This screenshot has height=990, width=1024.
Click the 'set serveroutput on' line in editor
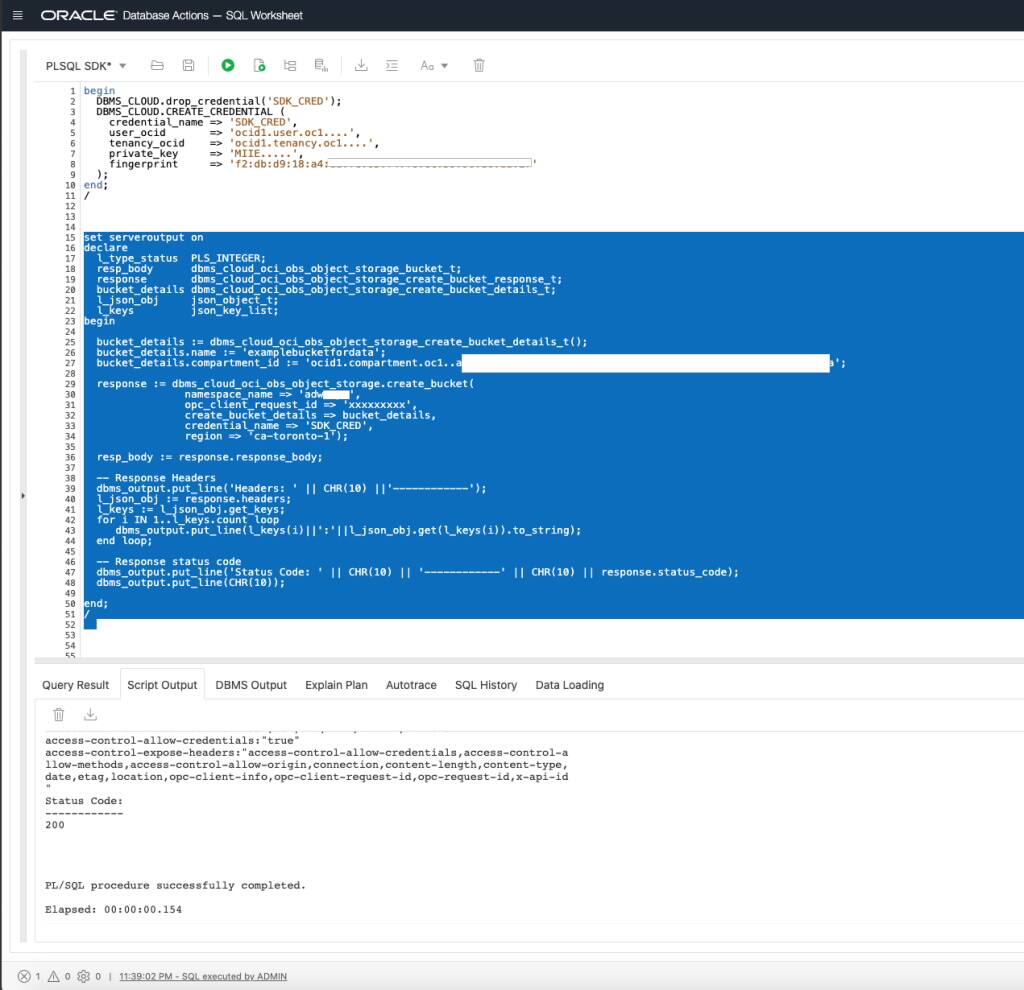(144, 237)
